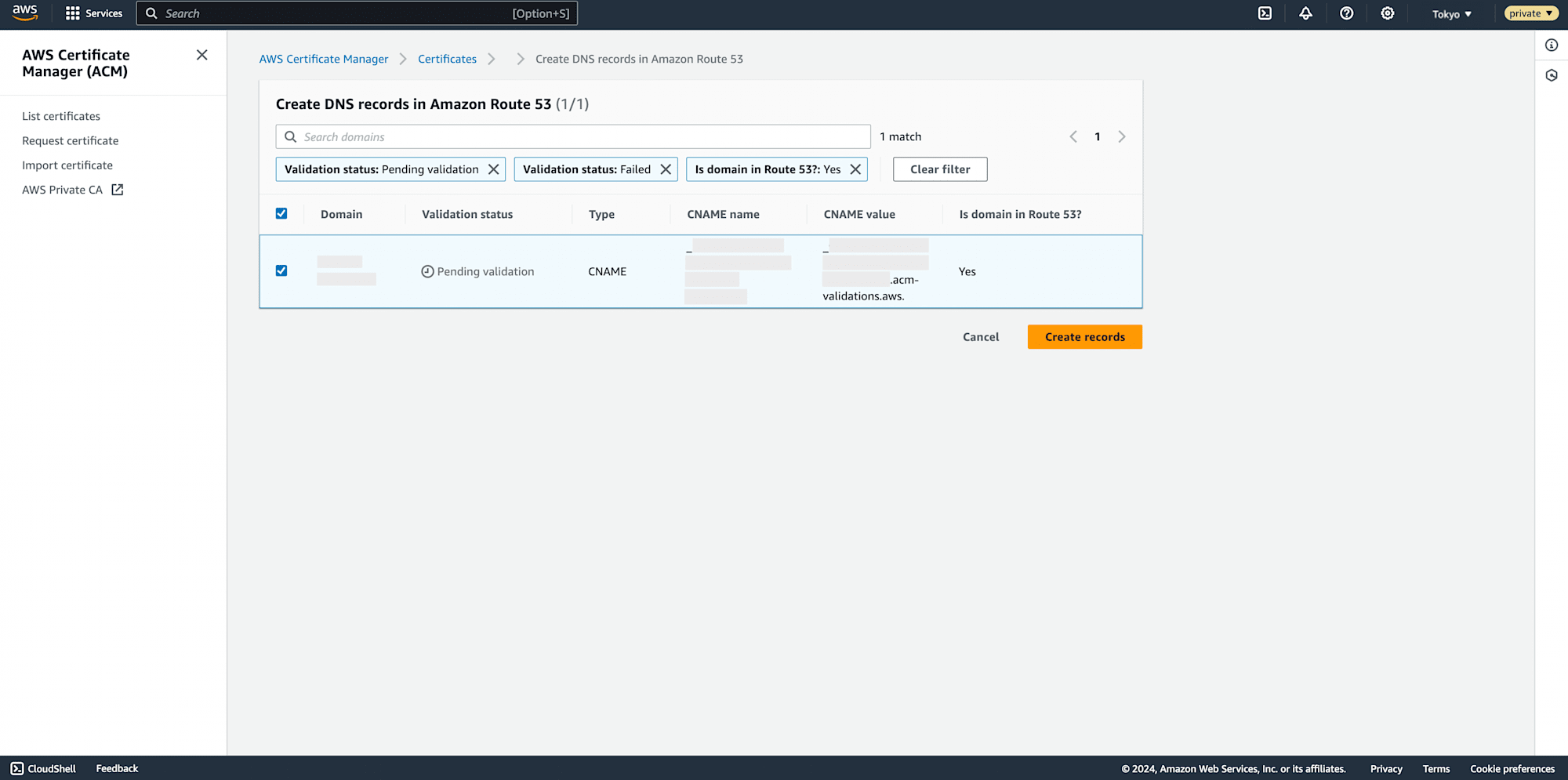Screen dimensions: 1568x780
Task: Go to previous page of results
Action: coord(1073,136)
